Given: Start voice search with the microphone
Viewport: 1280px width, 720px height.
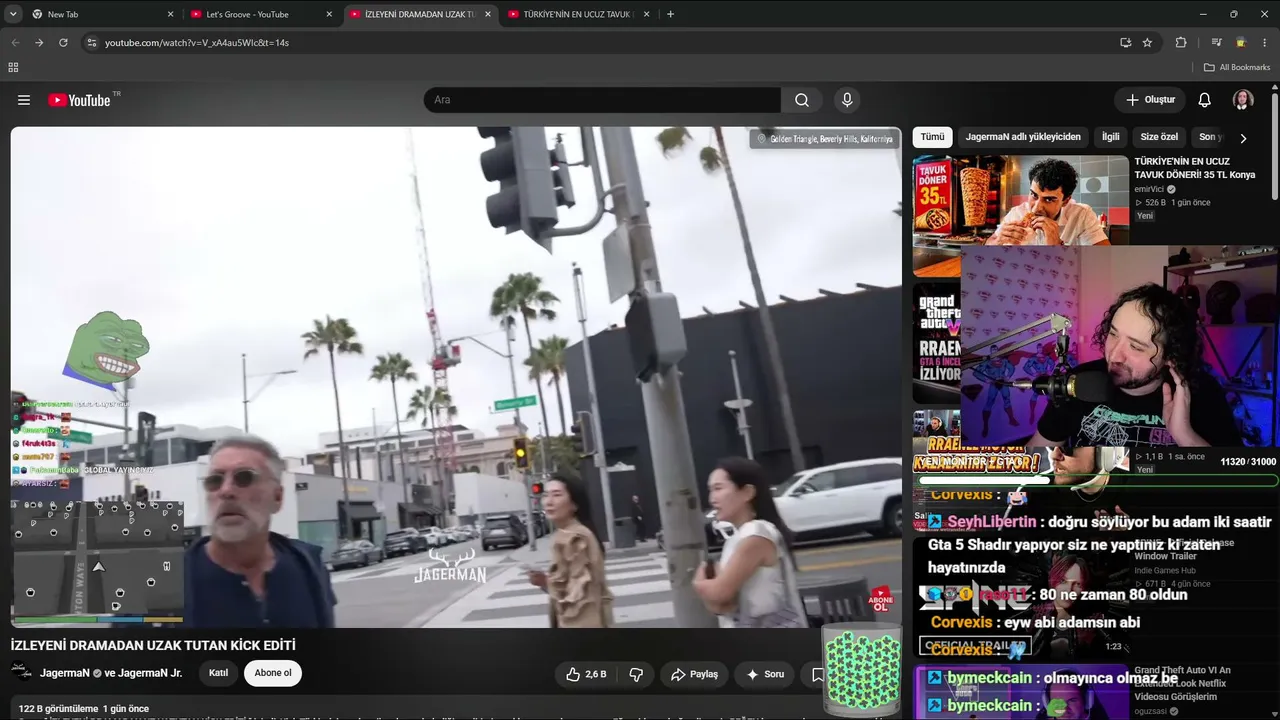Looking at the screenshot, I should tap(847, 100).
